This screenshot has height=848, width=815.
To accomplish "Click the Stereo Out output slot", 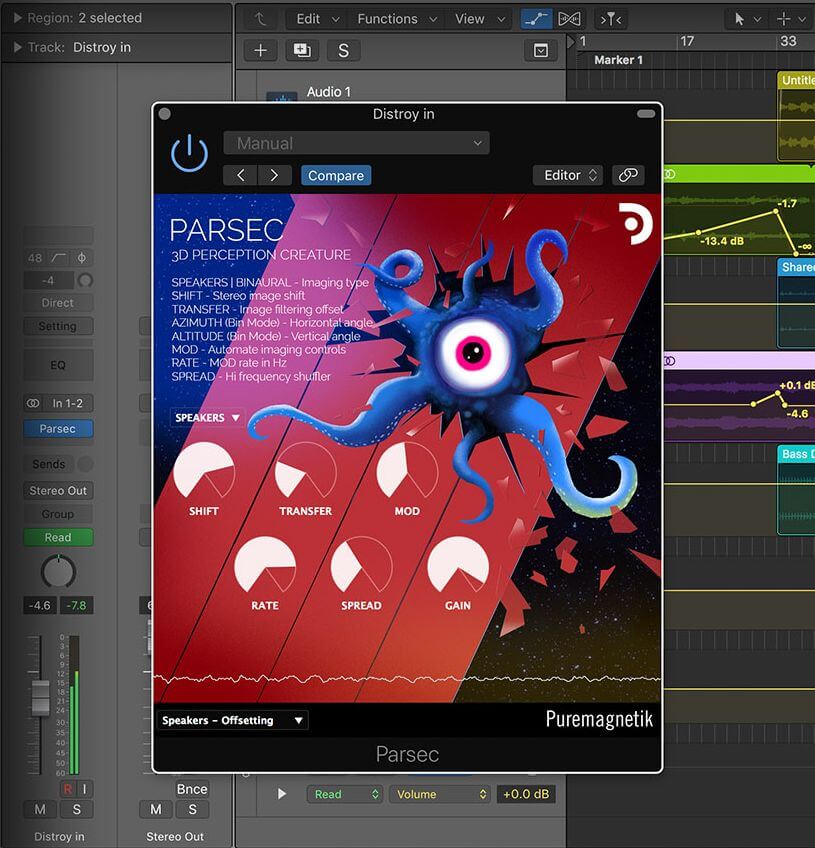I will pos(58,491).
